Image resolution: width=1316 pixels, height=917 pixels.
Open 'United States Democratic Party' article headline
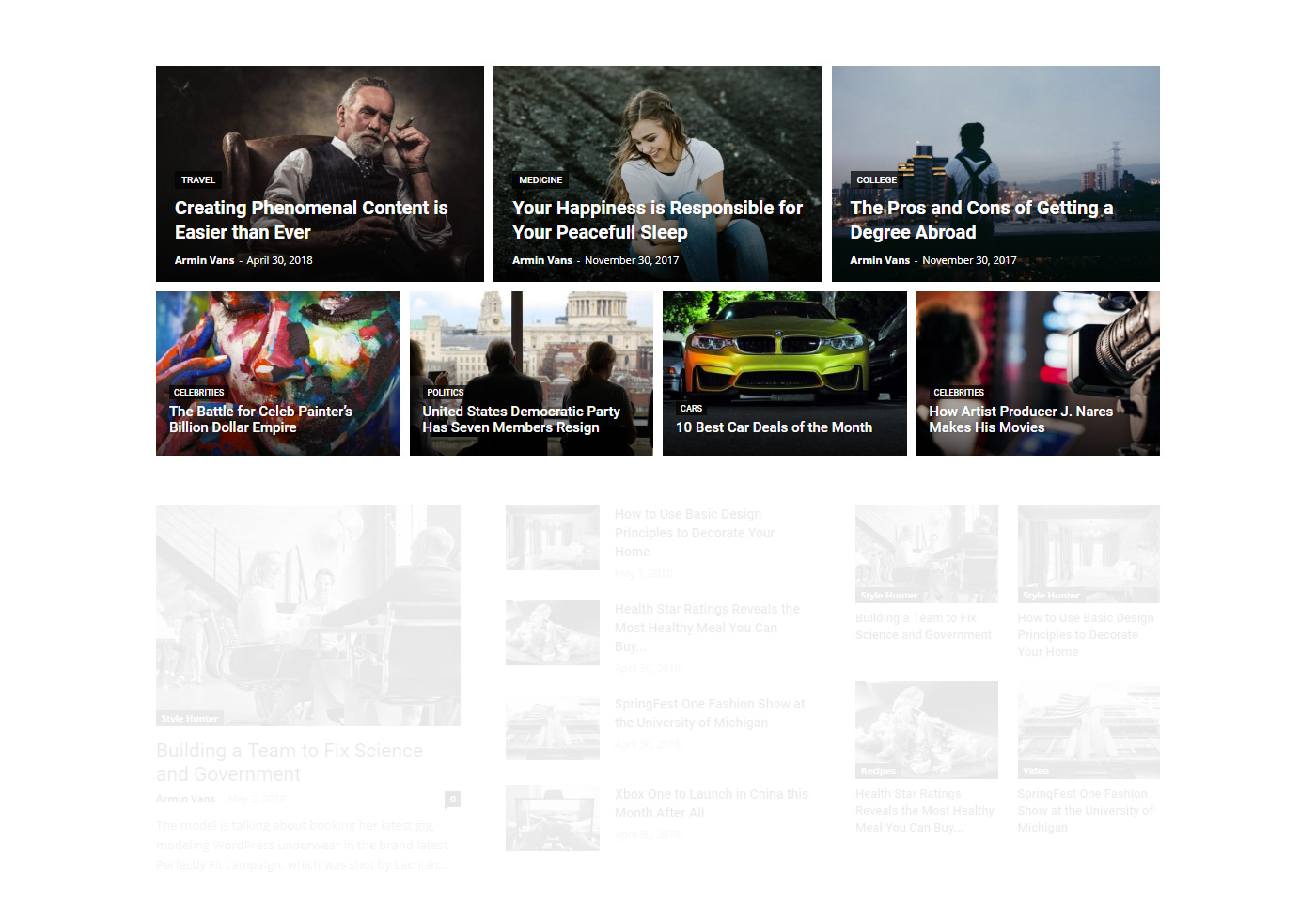(521, 419)
